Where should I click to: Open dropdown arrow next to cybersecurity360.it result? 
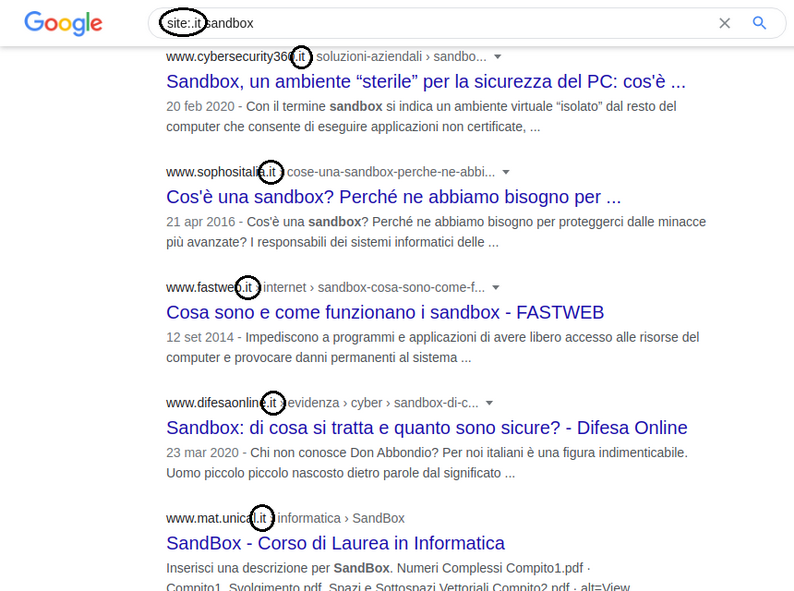(x=498, y=57)
